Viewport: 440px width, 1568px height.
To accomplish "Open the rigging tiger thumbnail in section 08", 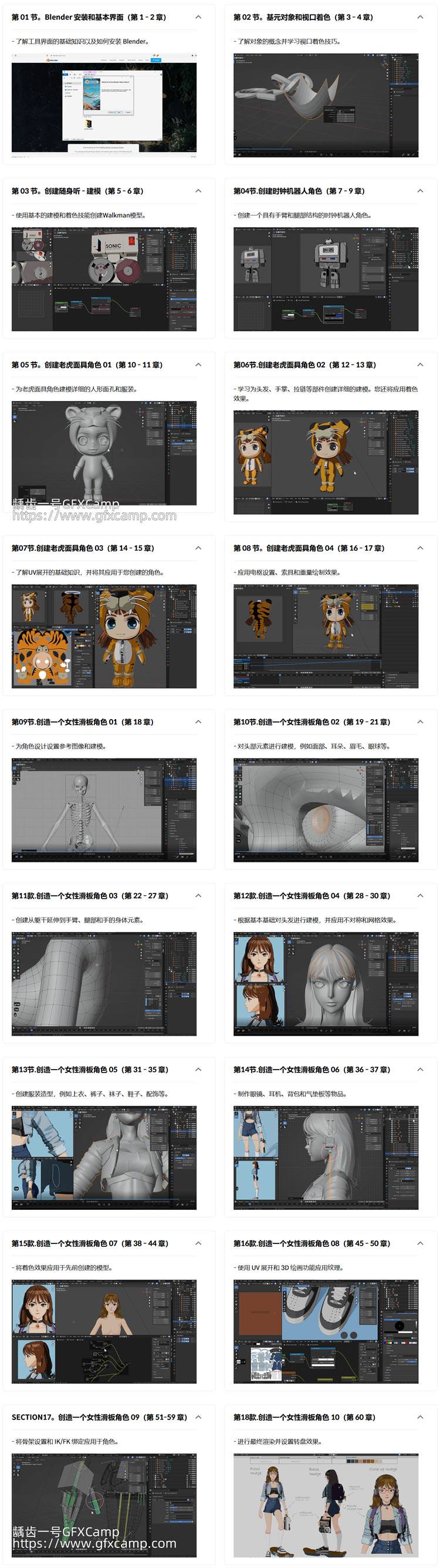I will (326, 637).
